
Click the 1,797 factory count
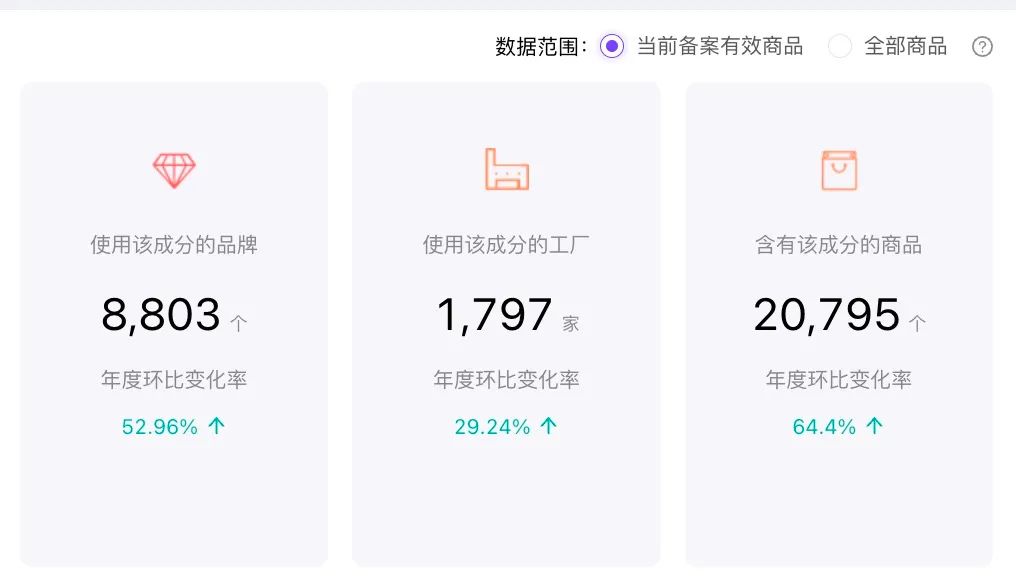(494, 314)
